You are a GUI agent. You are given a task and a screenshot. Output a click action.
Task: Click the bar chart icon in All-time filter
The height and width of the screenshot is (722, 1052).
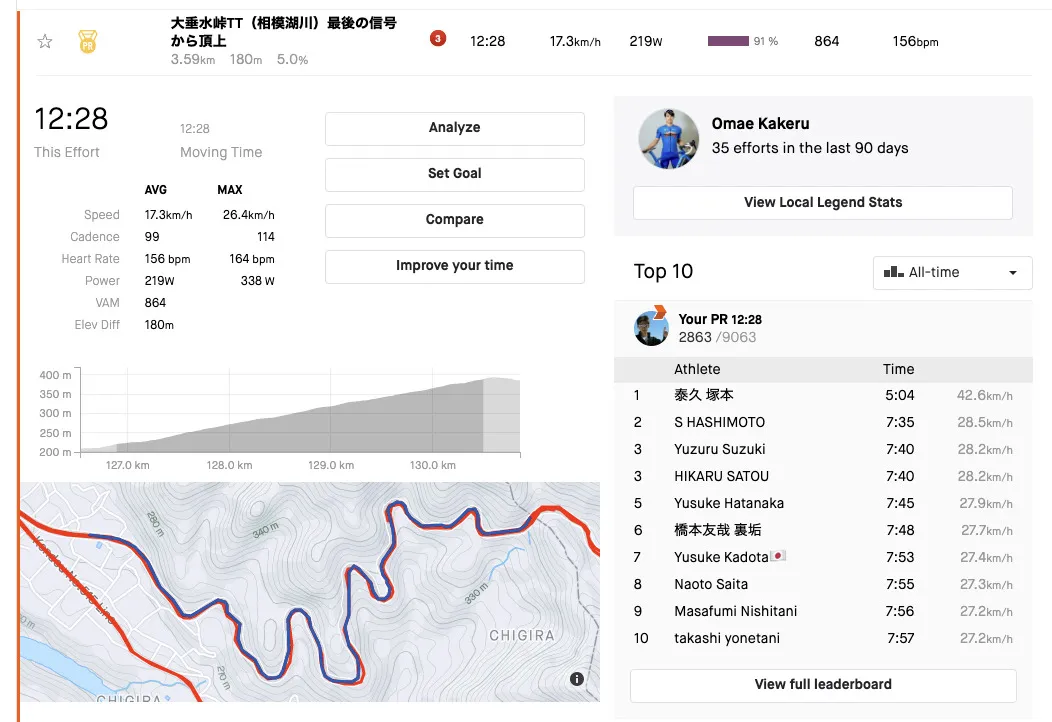[893, 272]
